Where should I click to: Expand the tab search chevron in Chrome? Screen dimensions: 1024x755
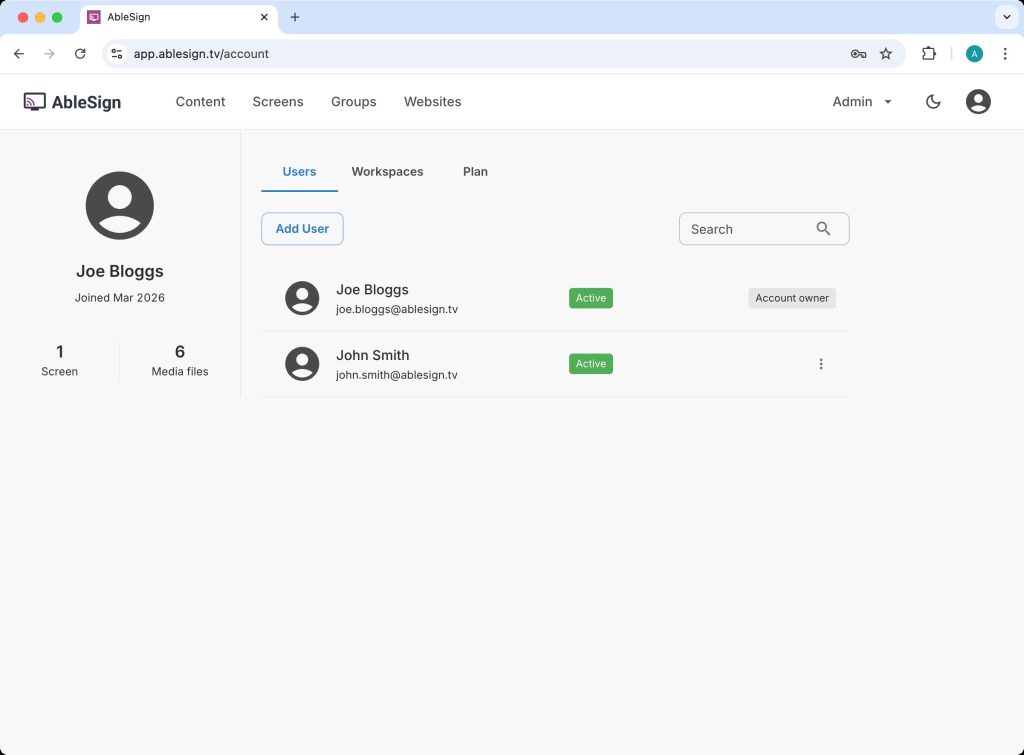pos(1005,17)
